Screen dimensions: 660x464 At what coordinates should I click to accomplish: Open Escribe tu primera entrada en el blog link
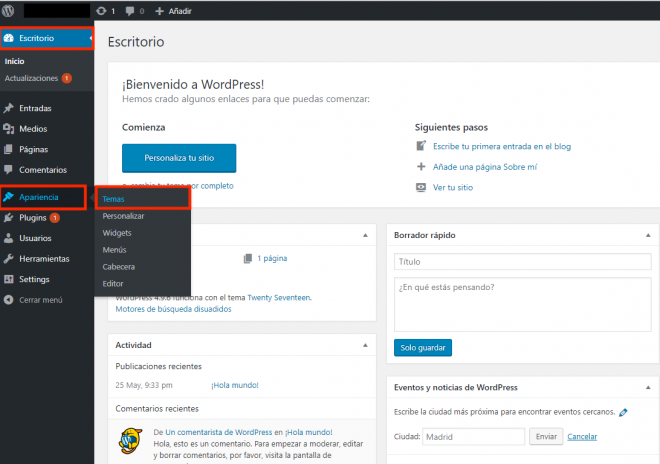pyautogui.click(x=502, y=146)
